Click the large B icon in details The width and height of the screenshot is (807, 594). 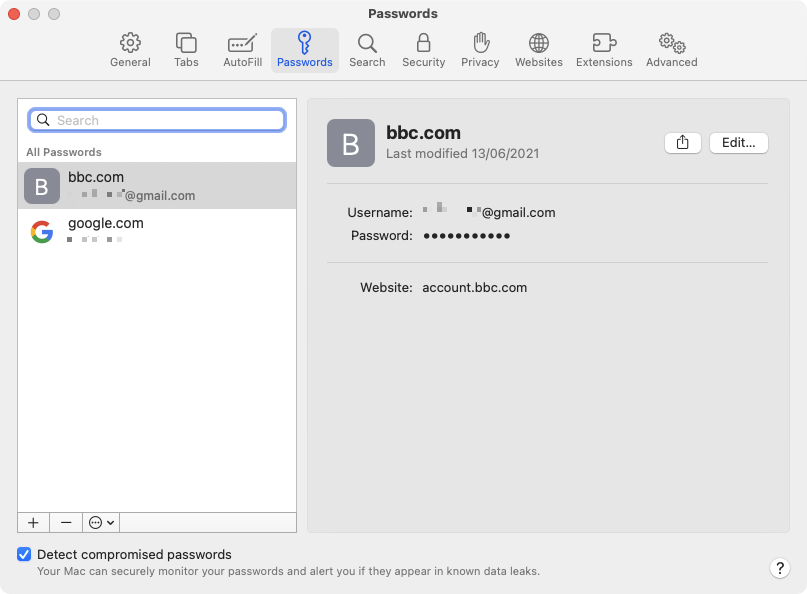[350, 143]
